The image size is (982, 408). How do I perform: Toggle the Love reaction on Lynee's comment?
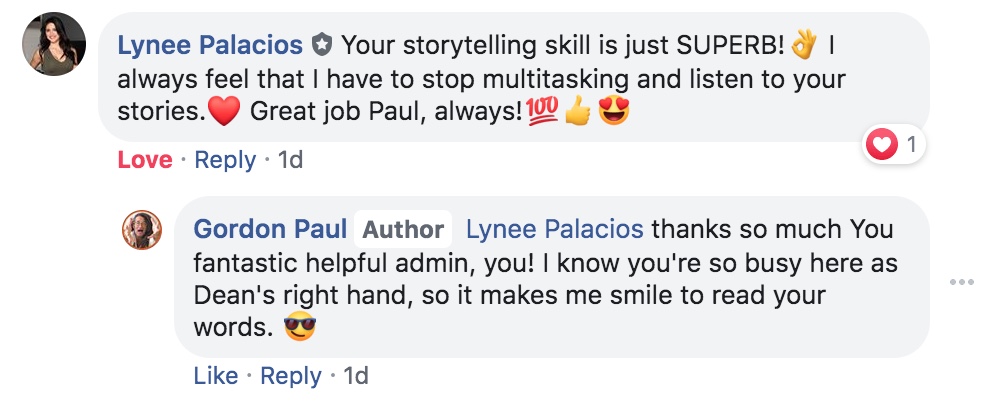tap(145, 160)
